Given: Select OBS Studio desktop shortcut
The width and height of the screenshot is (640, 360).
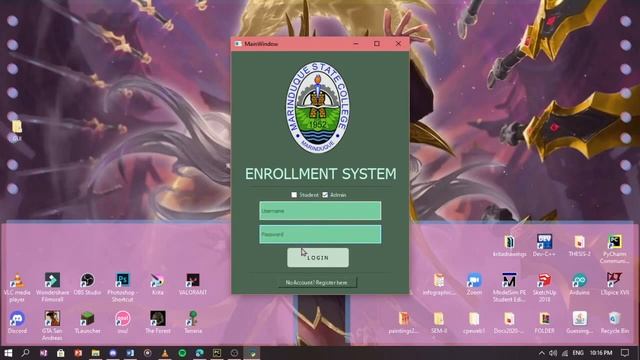Looking at the screenshot, I should [x=87, y=284].
